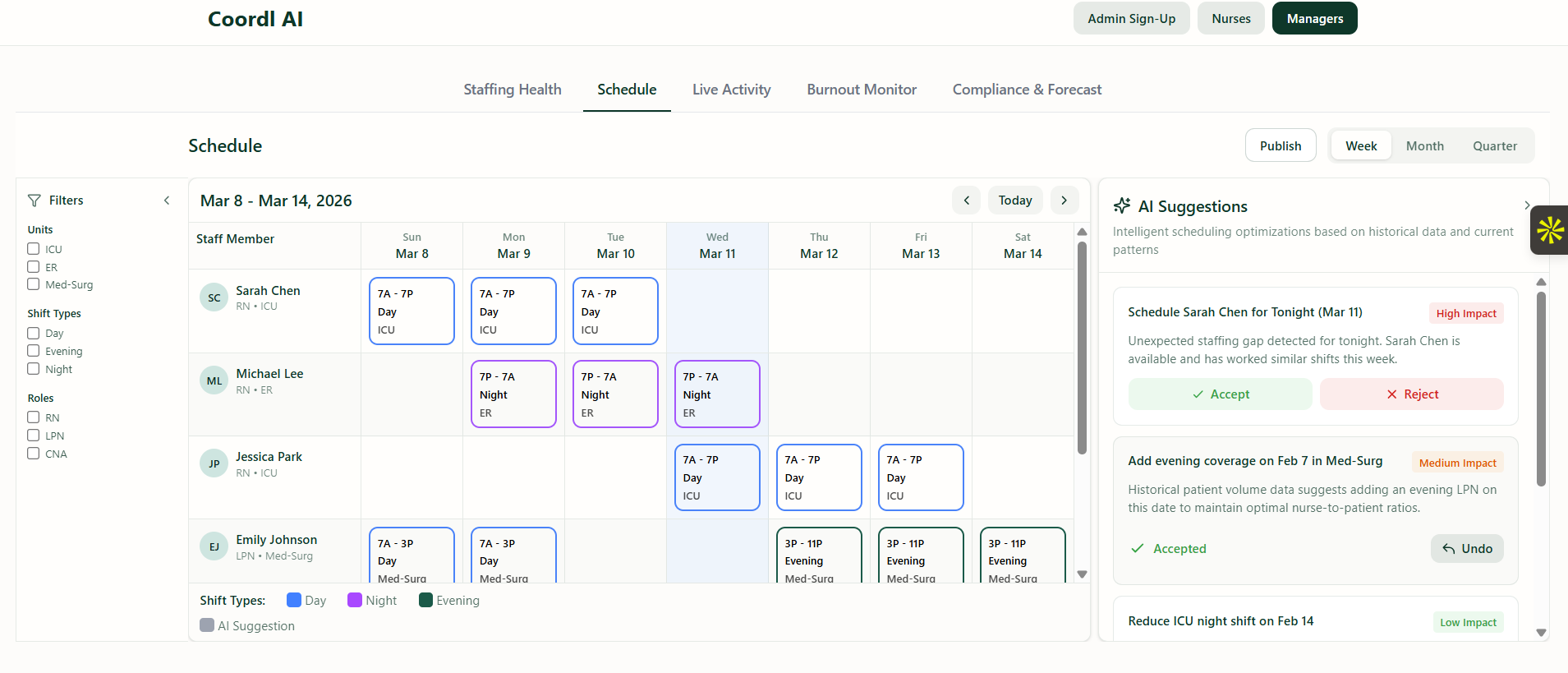Enable the Night shift type filter
This screenshot has height=673, width=1568.
34,369
